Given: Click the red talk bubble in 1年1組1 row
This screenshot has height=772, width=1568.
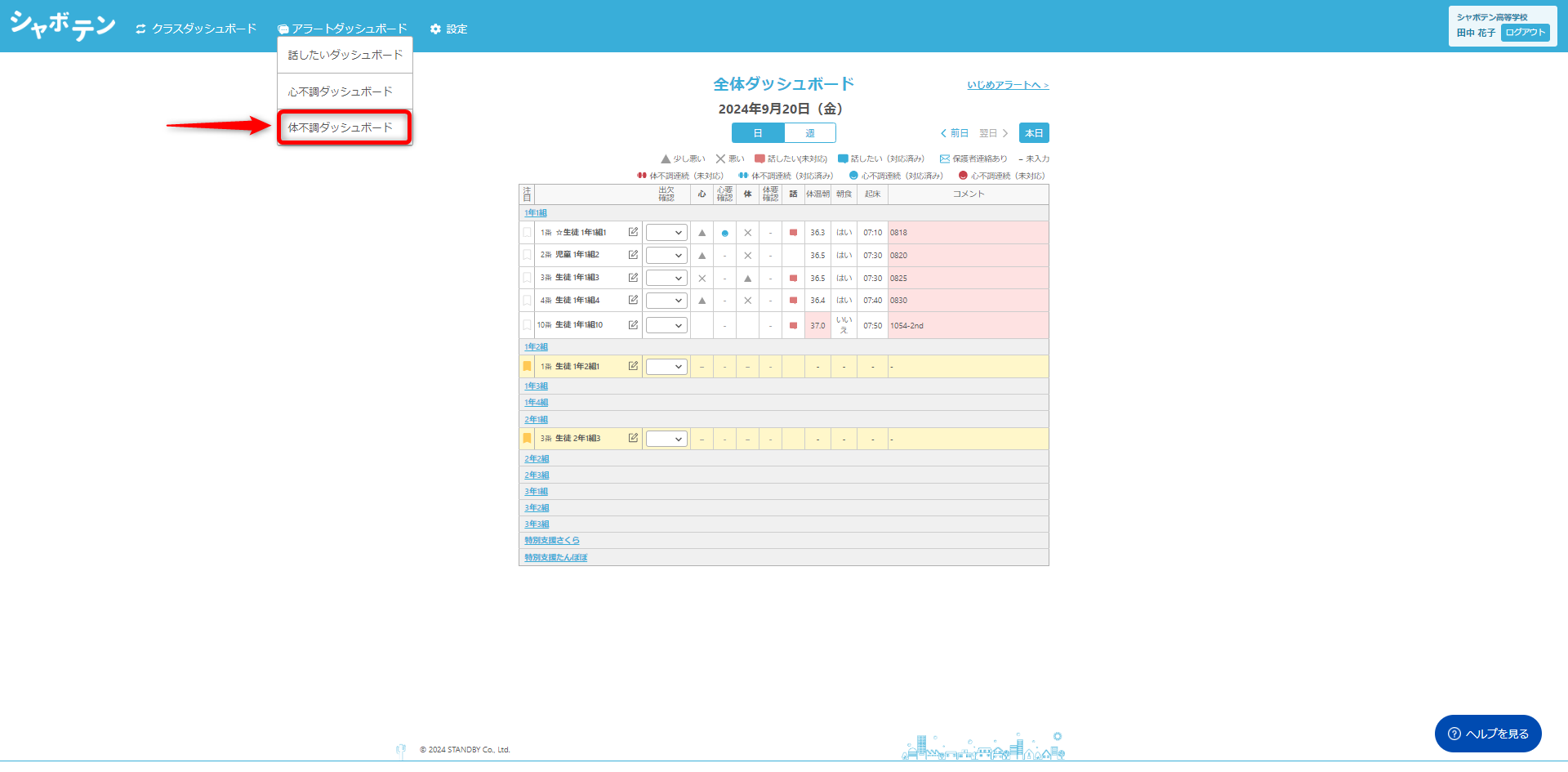Looking at the screenshot, I should click(x=793, y=233).
